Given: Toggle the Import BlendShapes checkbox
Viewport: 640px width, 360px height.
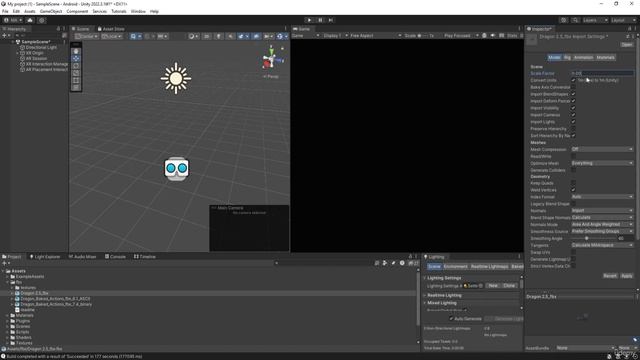Looking at the screenshot, I should pos(573,94).
